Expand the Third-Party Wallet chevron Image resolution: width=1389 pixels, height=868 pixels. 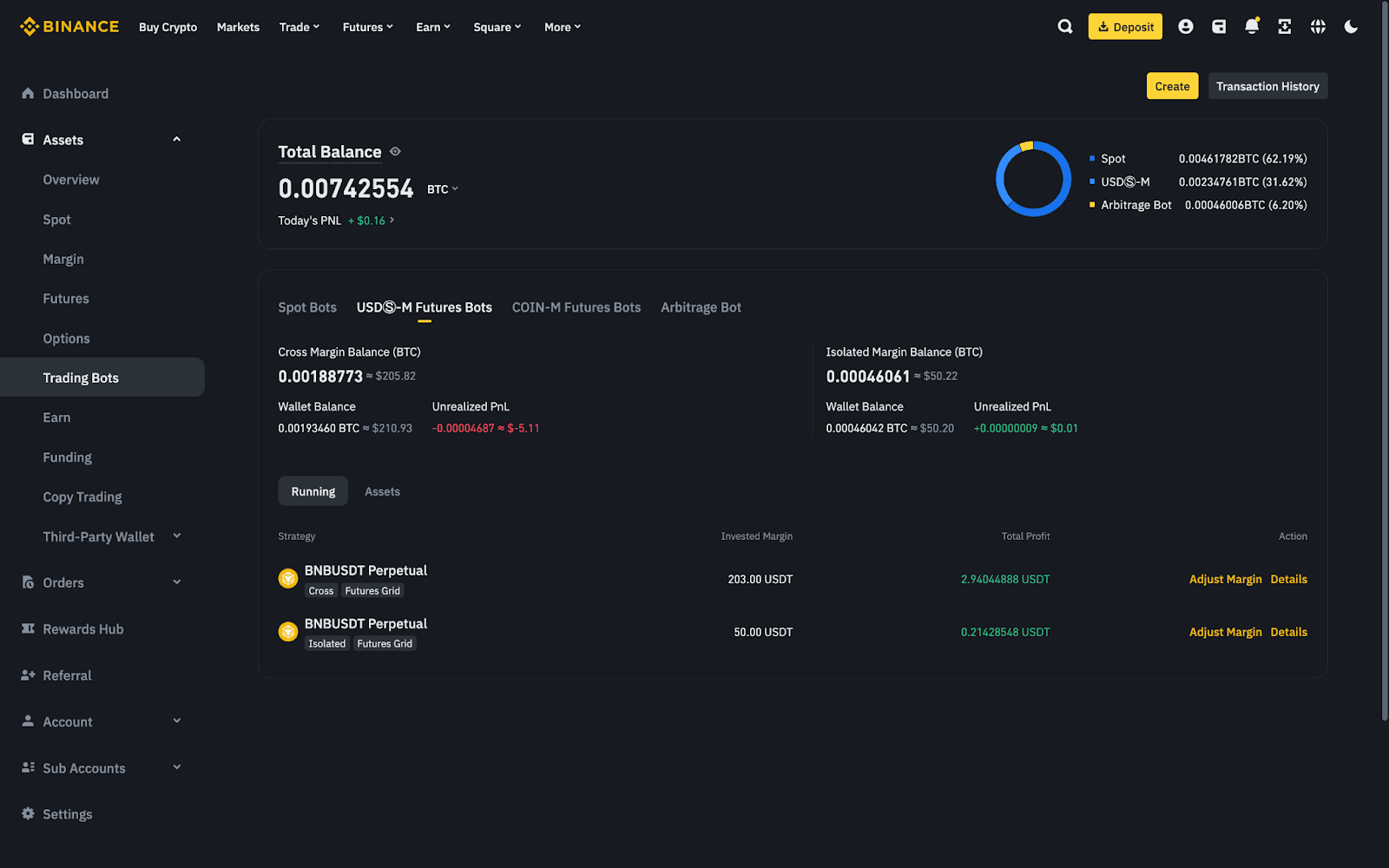pos(177,536)
